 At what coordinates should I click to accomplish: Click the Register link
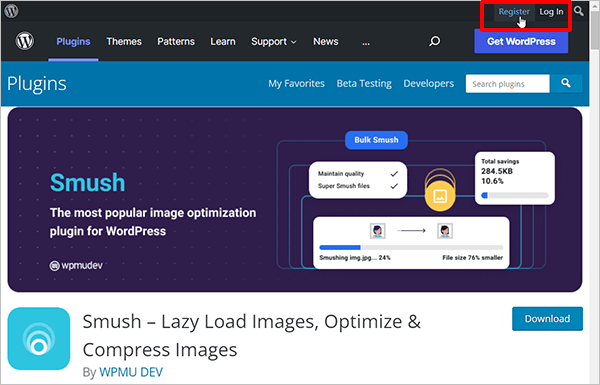click(x=514, y=12)
